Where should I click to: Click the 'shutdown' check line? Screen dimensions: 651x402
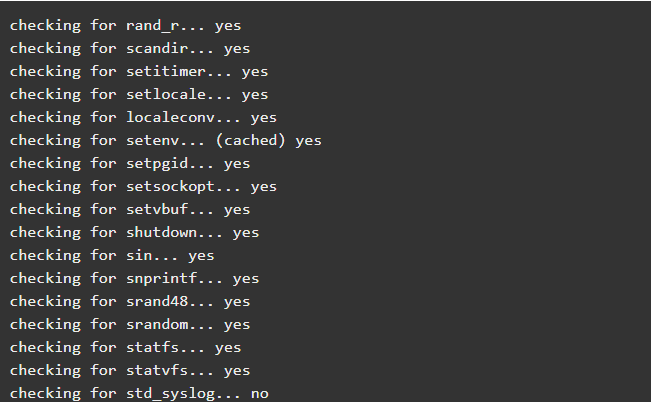point(135,233)
